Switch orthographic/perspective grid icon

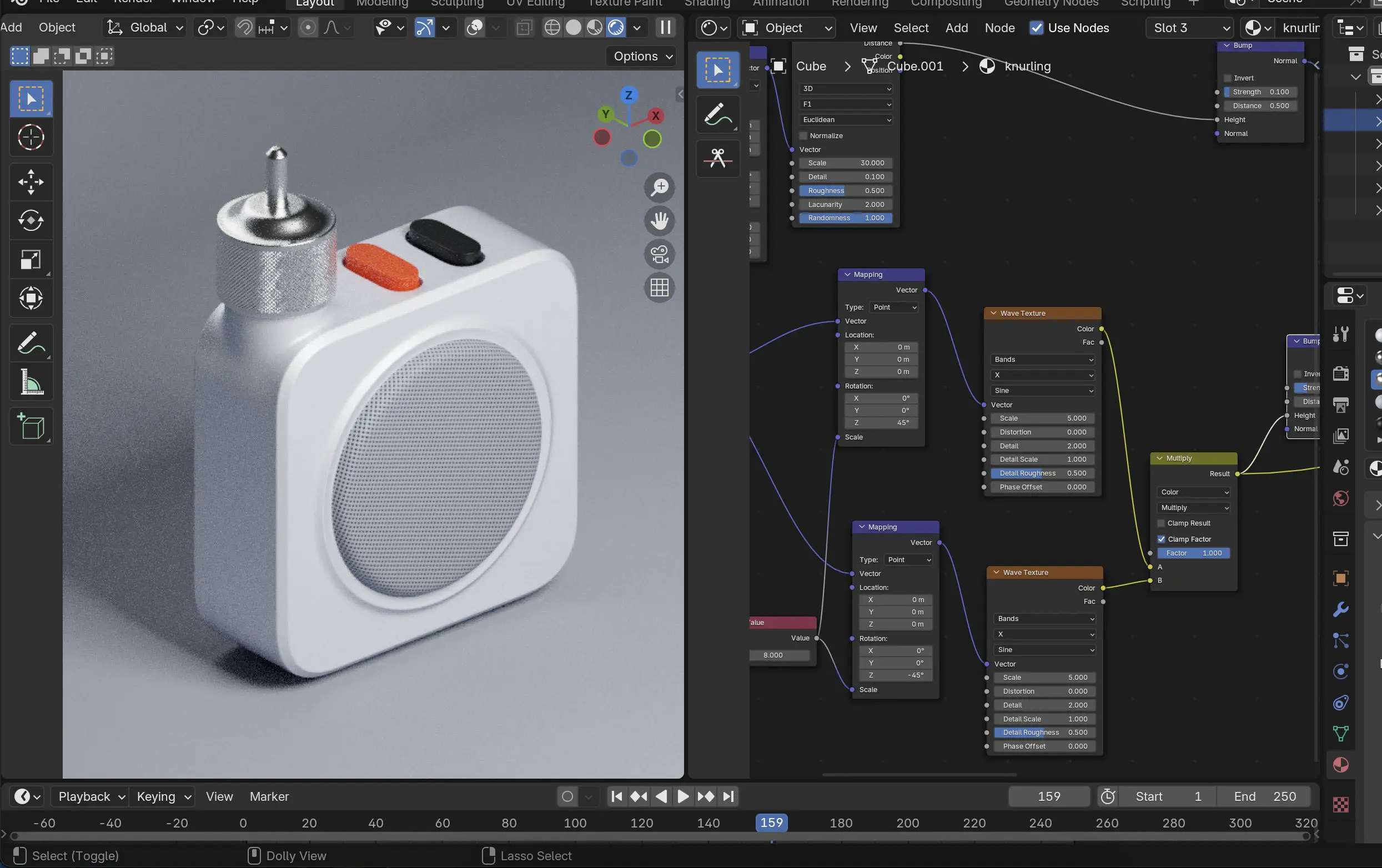coord(660,287)
